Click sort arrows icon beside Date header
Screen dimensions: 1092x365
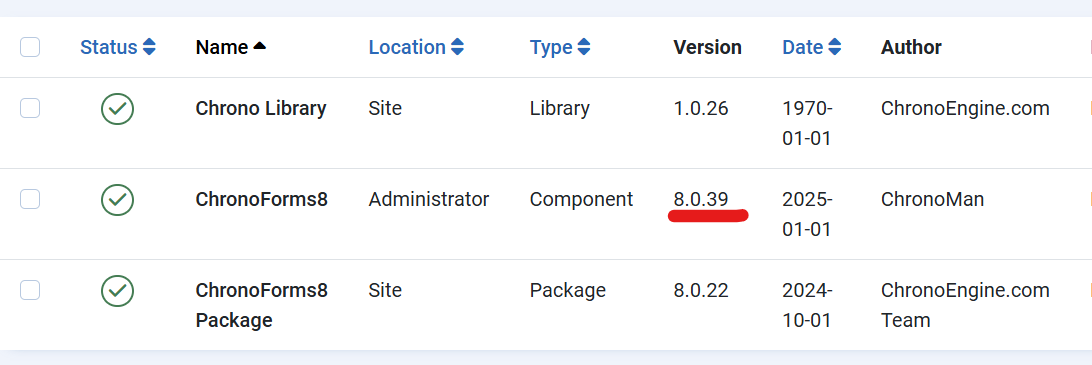tap(834, 47)
